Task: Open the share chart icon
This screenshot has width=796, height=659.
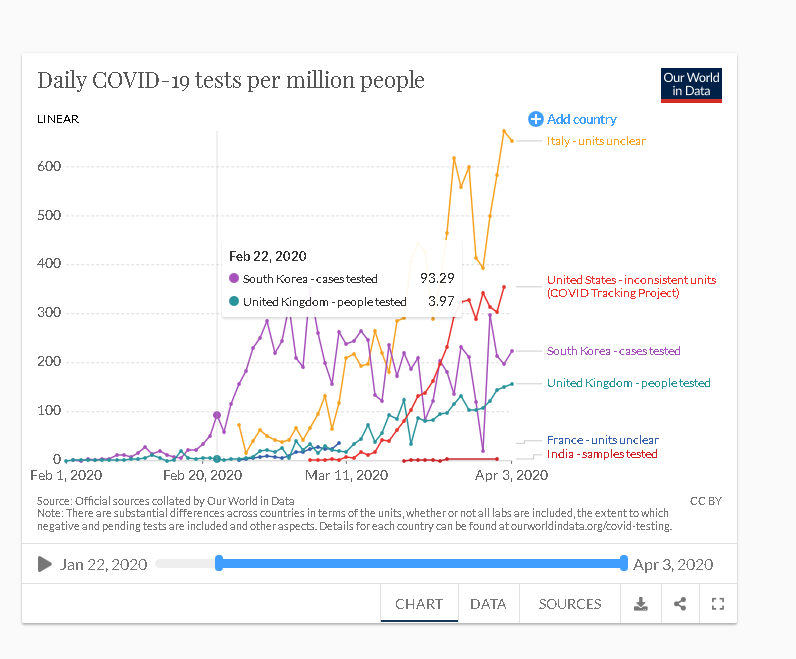Action: pyautogui.click(x=680, y=604)
